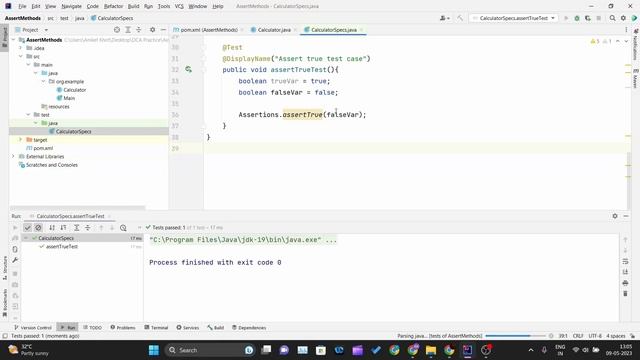
Task: Open IDE settings gear in top toolbar
Action: (623, 18)
